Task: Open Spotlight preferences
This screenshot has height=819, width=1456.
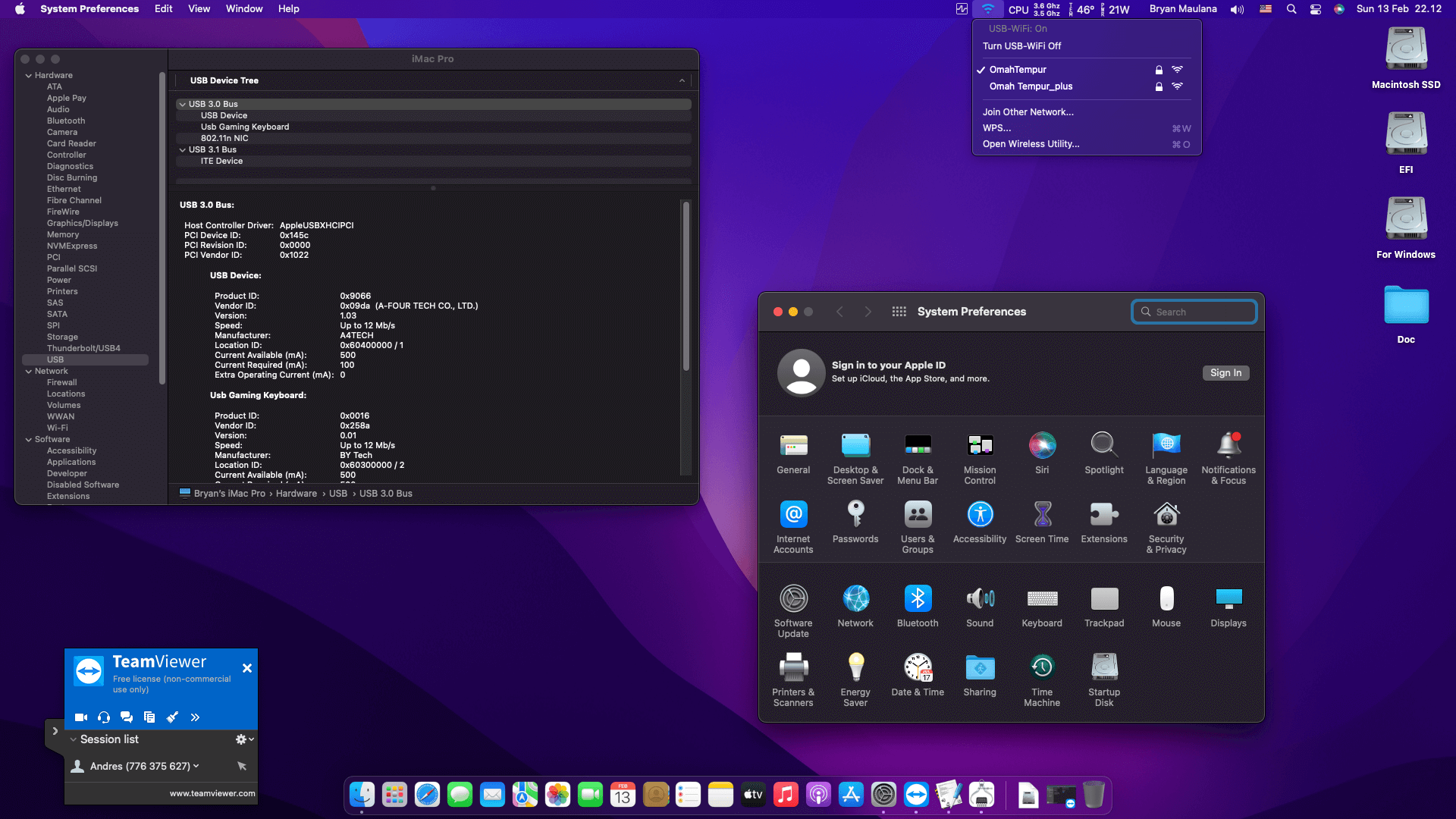Action: point(1104,453)
